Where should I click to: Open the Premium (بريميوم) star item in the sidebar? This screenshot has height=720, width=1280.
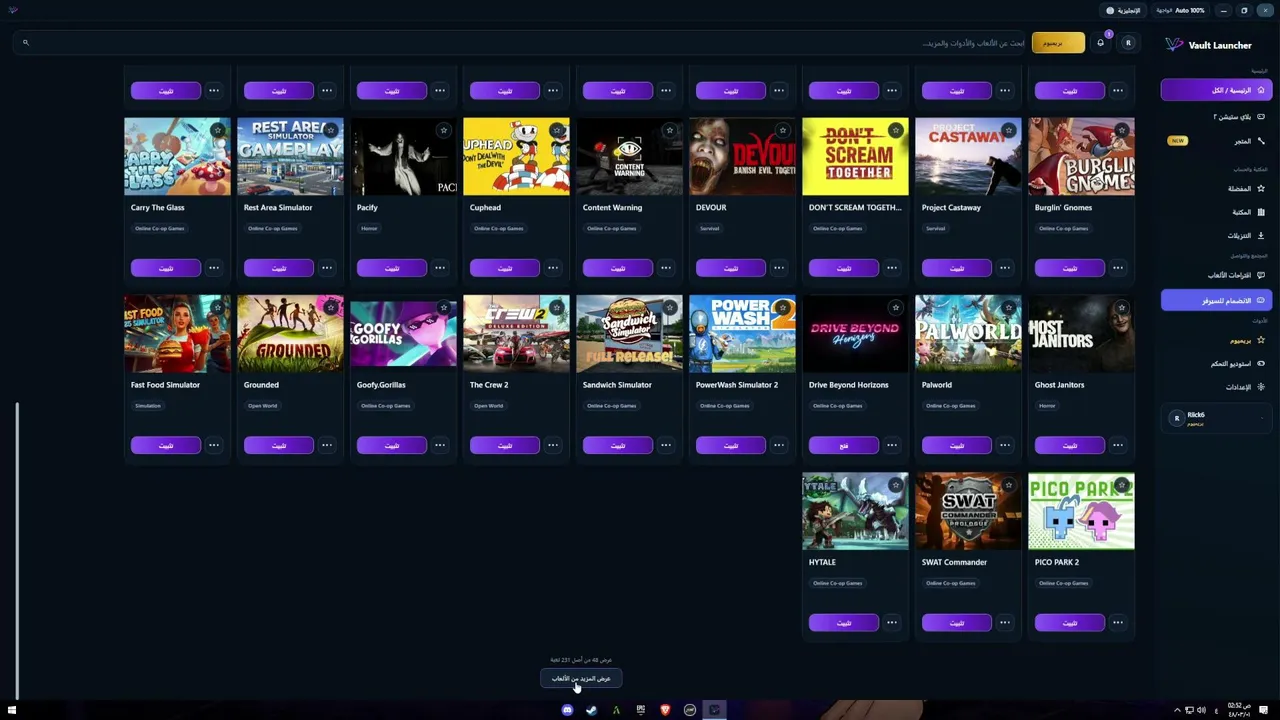[x=1217, y=340]
